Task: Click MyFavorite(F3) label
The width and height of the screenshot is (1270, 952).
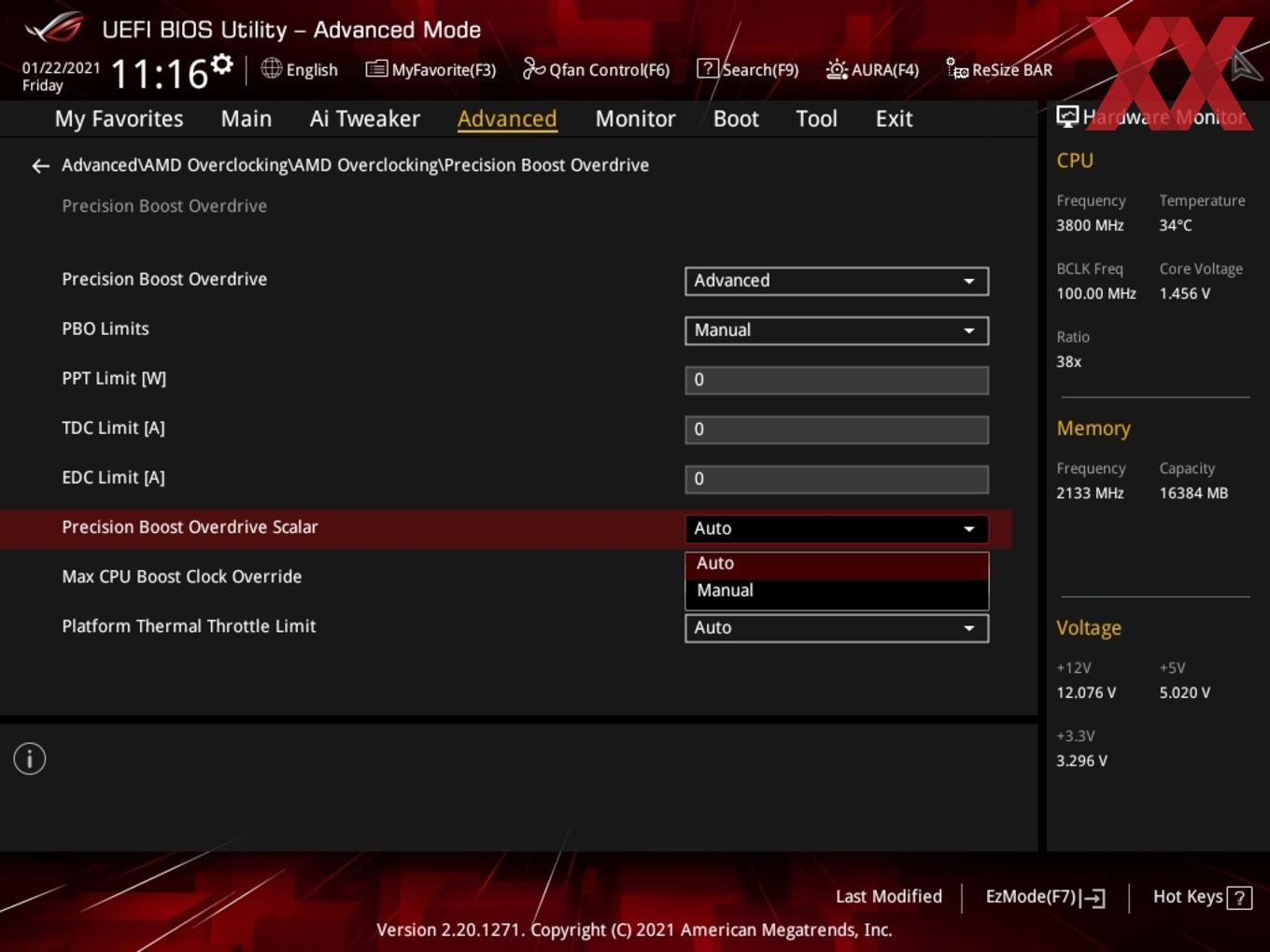Action: coord(444,70)
